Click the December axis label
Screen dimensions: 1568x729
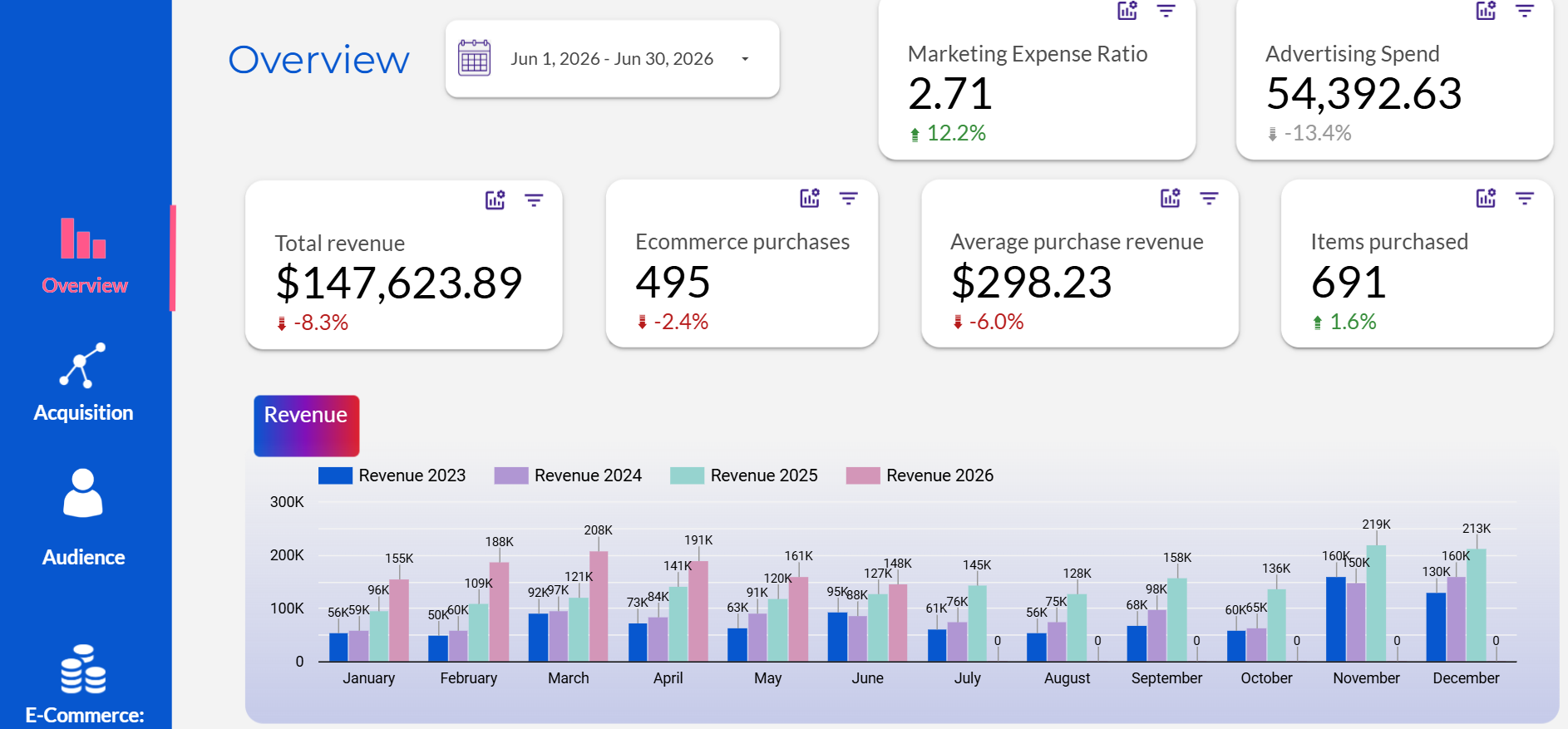1466,678
